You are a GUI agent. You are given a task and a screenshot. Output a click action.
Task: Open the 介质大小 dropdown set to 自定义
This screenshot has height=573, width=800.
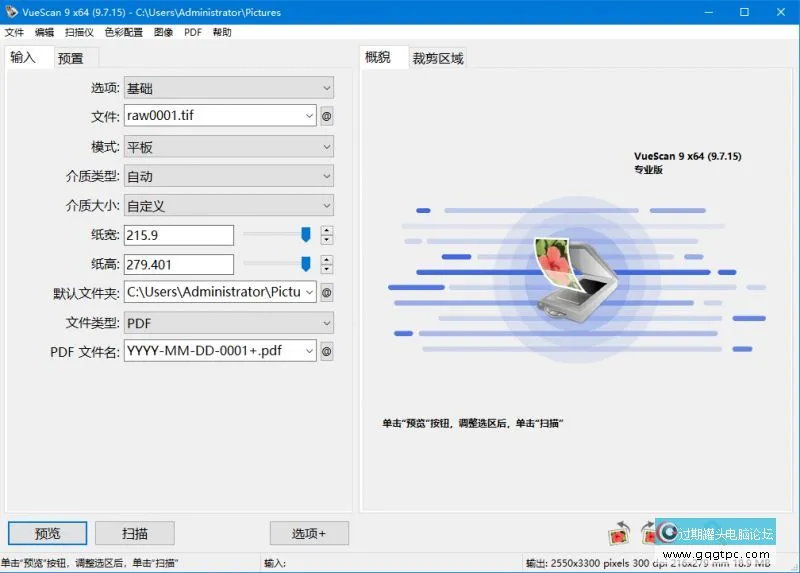[229, 206]
